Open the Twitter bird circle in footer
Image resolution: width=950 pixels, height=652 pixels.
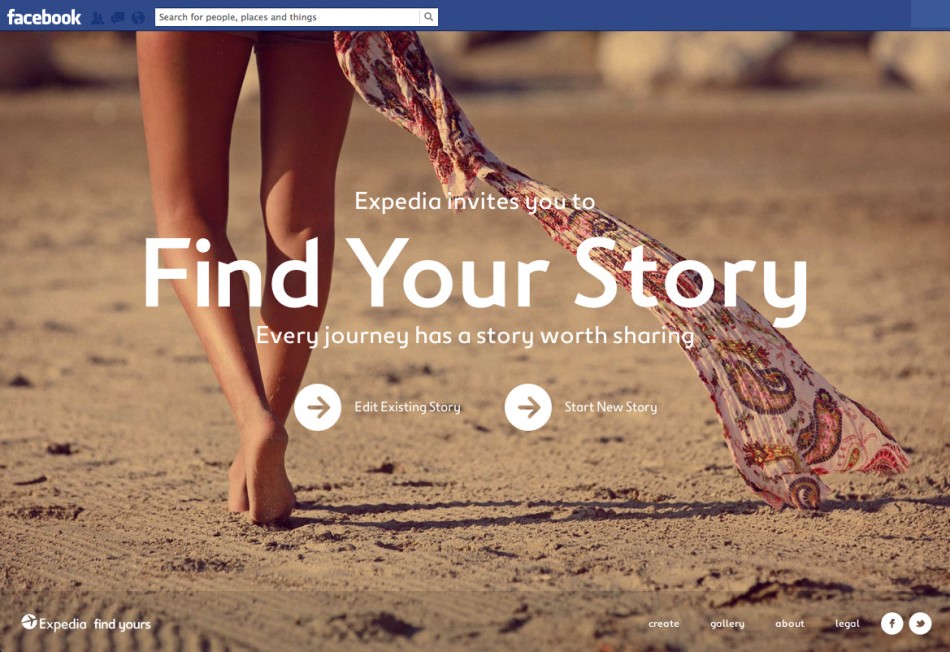[x=920, y=623]
